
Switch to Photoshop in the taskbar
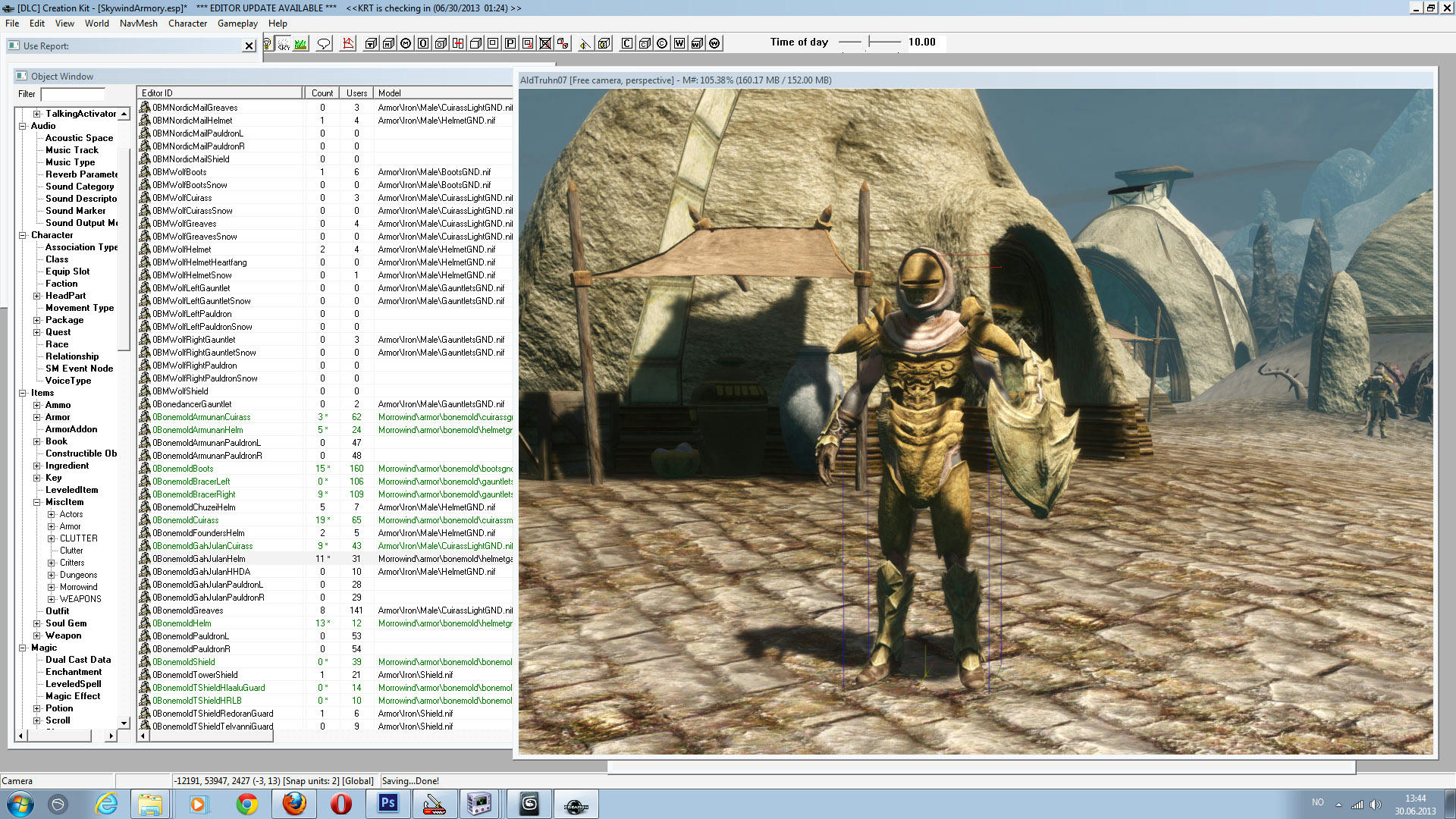(x=388, y=803)
